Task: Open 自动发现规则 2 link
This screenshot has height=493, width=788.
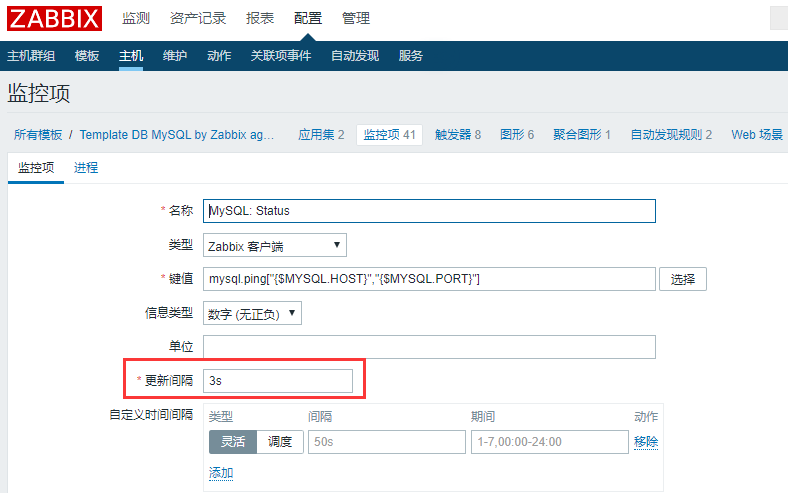Action: click(x=671, y=135)
